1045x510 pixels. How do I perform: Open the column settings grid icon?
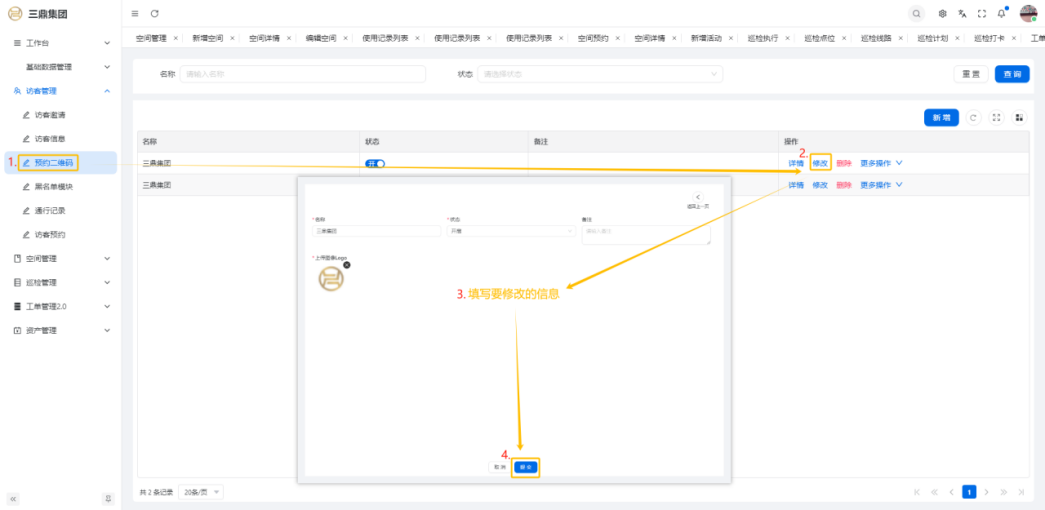pyautogui.click(x=1019, y=117)
